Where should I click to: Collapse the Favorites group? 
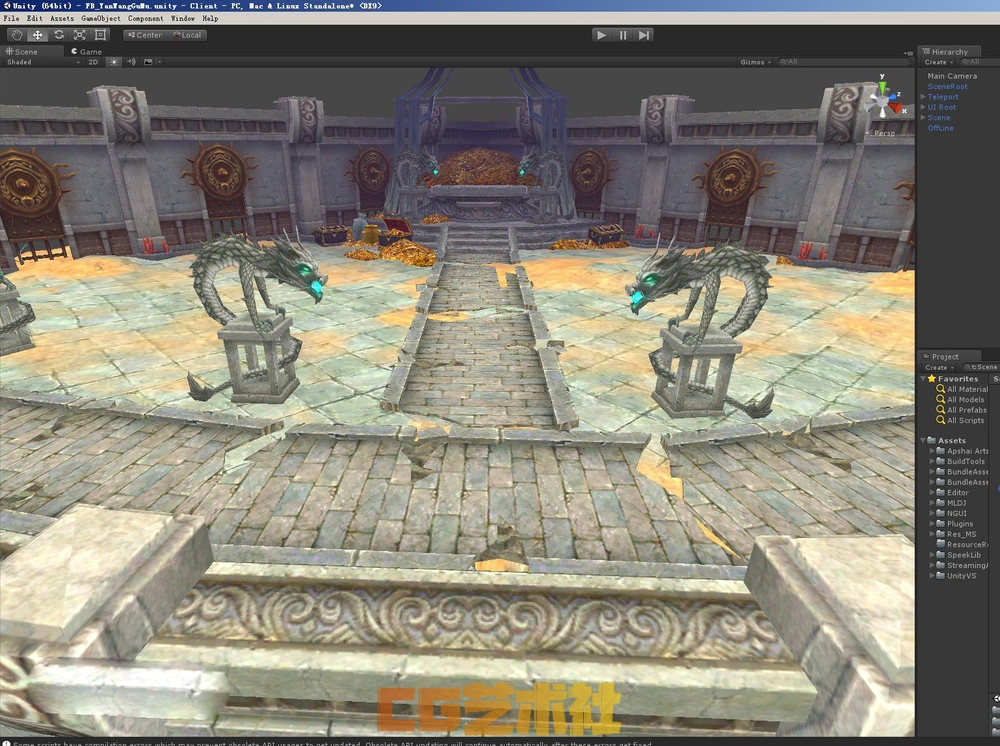pyautogui.click(x=923, y=379)
